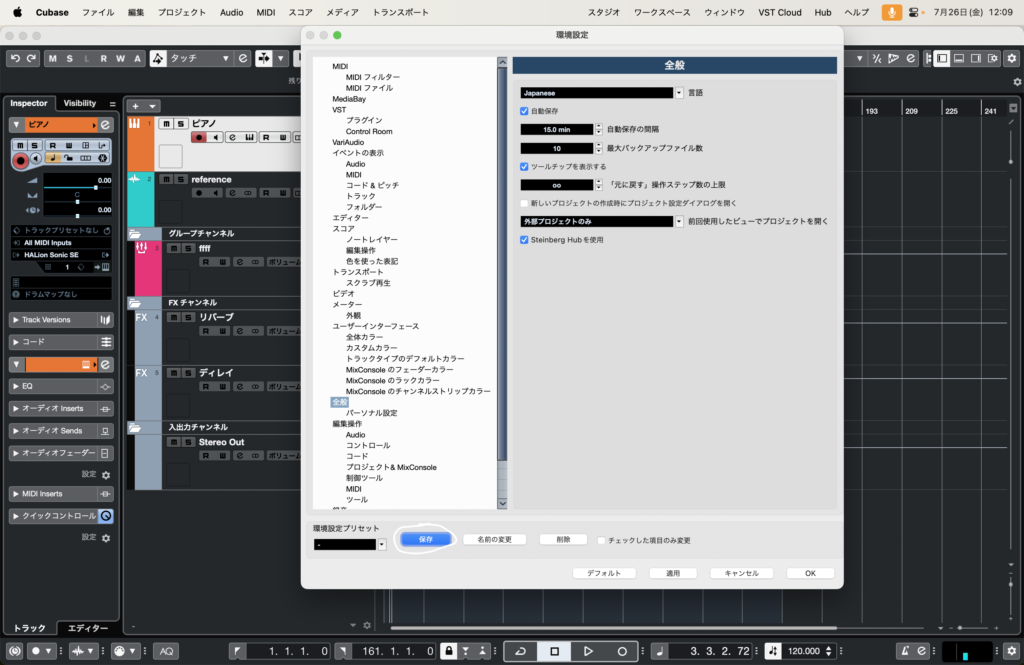
Task: Uncheck the 自動保存 checkbox
Action: [525, 111]
